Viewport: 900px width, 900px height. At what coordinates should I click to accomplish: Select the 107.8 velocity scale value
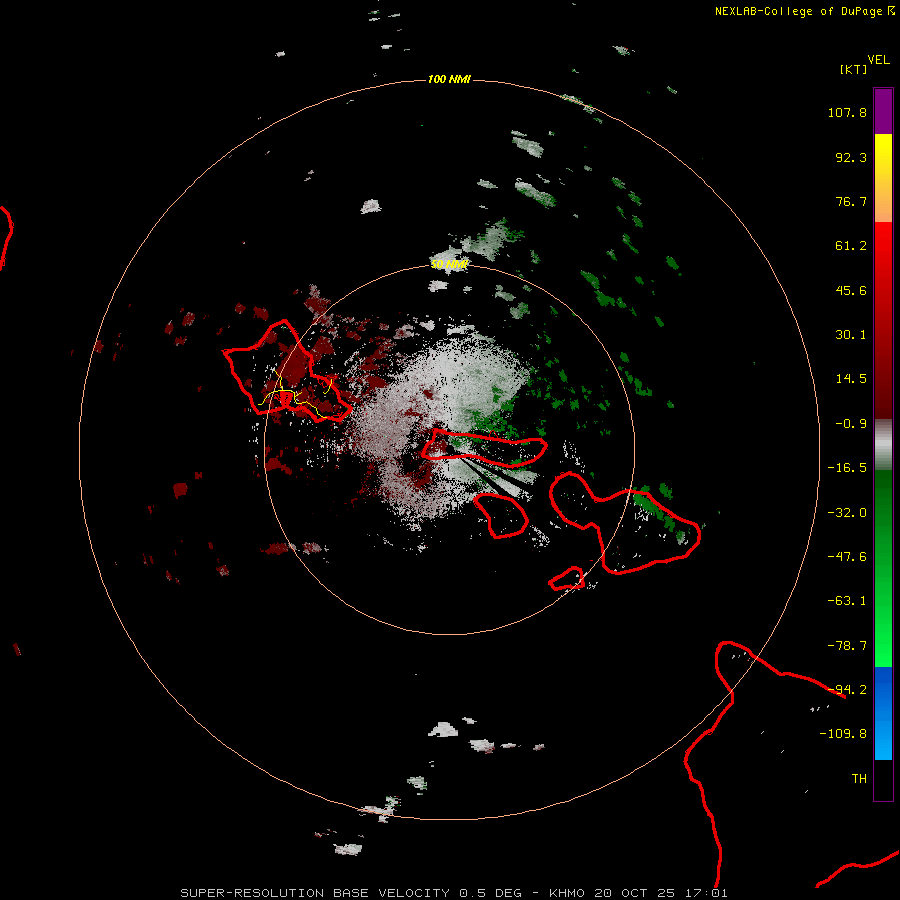pyautogui.click(x=847, y=112)
